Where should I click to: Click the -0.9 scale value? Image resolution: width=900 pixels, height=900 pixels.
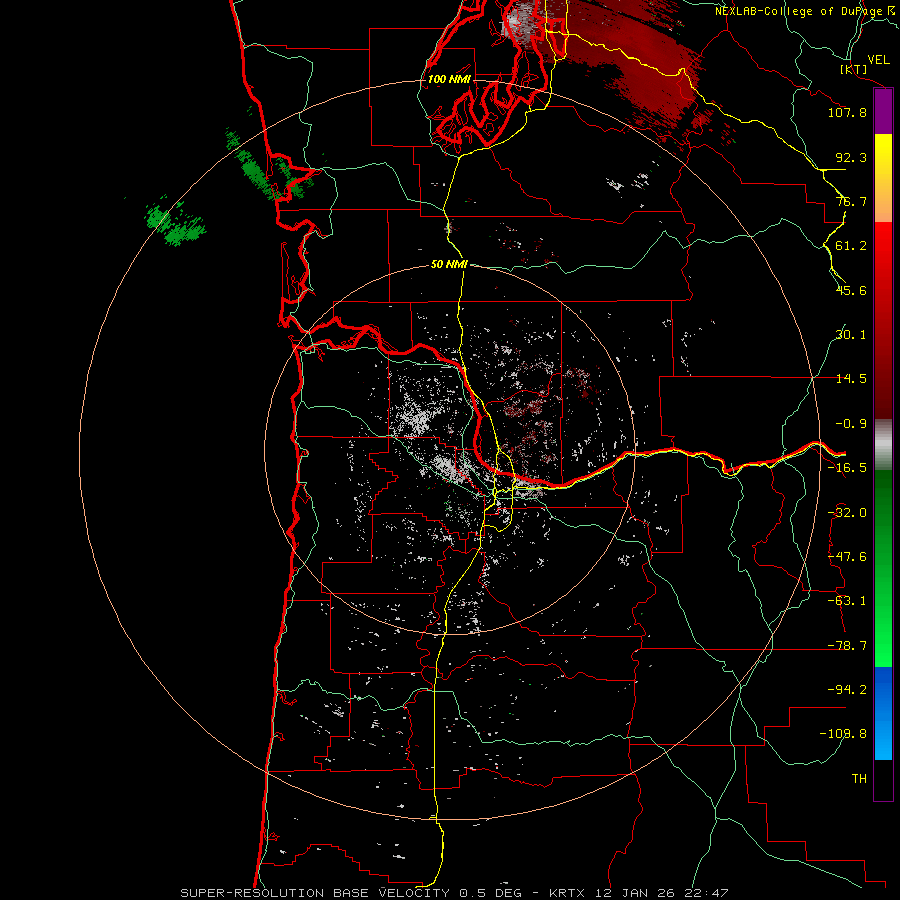tap(851, 424)
